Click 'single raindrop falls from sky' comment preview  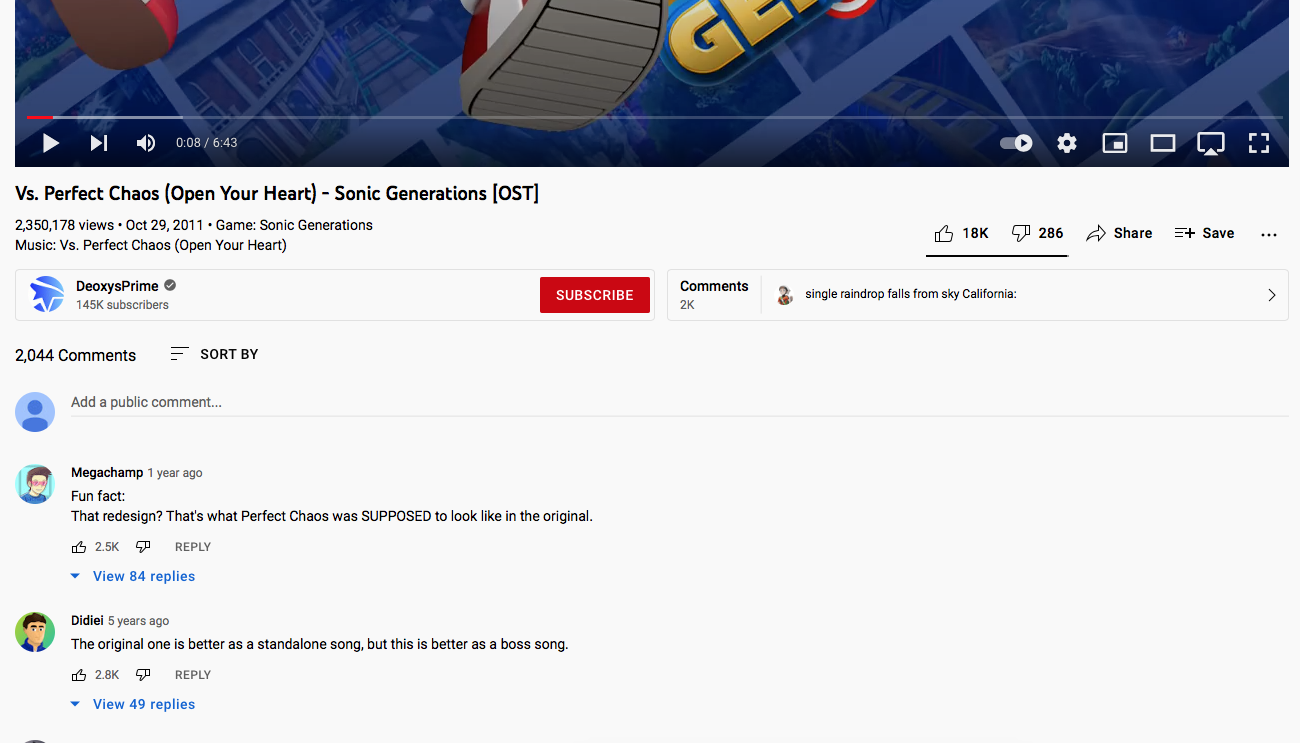pos(910,294)
